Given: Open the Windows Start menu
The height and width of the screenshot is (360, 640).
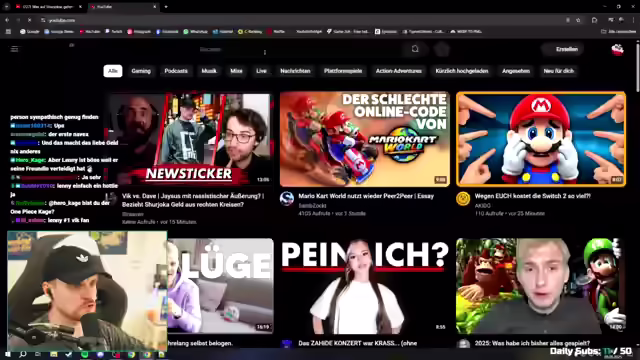Looking at the screenshot, I should 7,354.
